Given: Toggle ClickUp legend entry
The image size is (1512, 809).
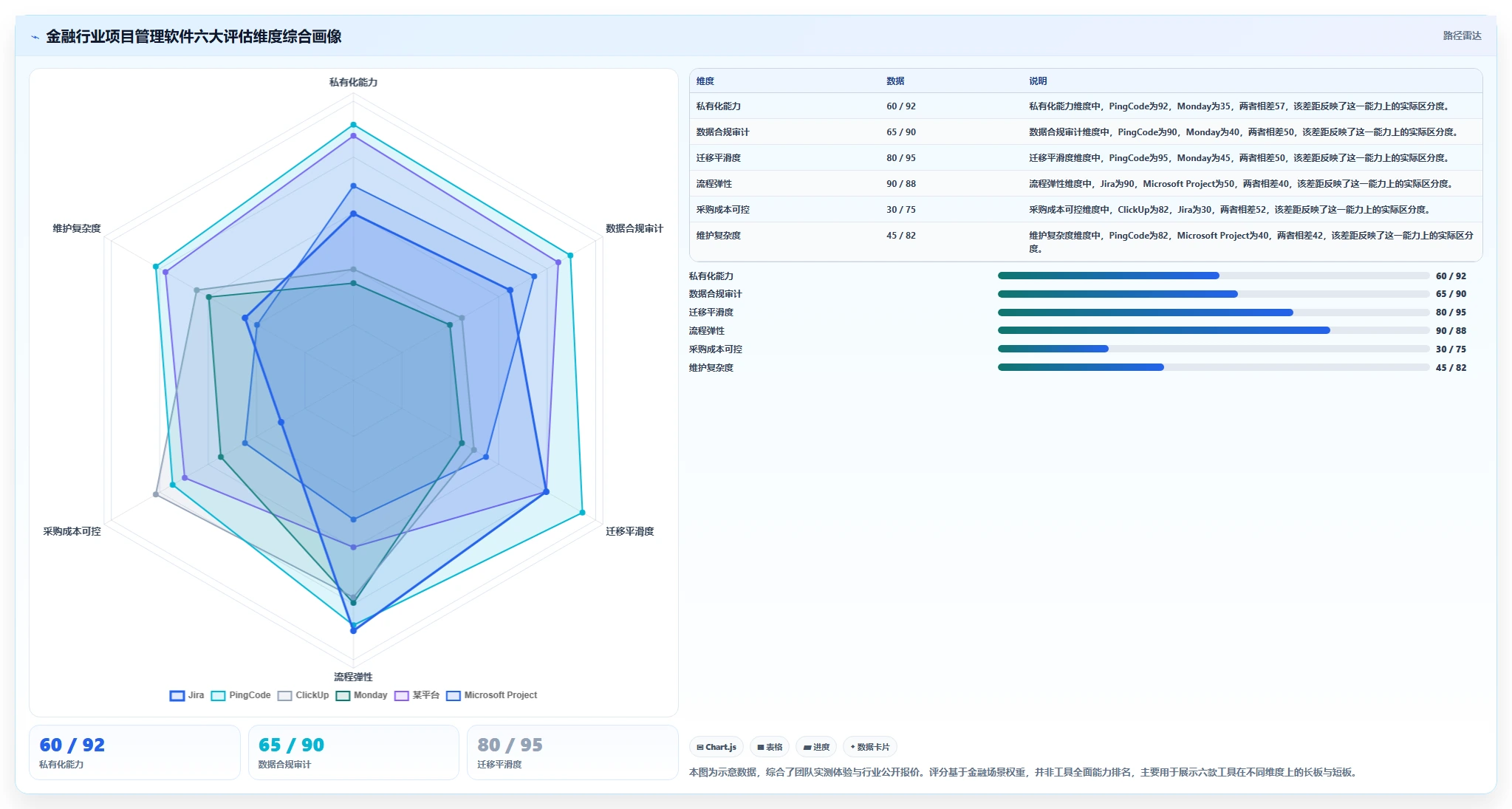Looking at the screenshot, I should pos(303,695).
